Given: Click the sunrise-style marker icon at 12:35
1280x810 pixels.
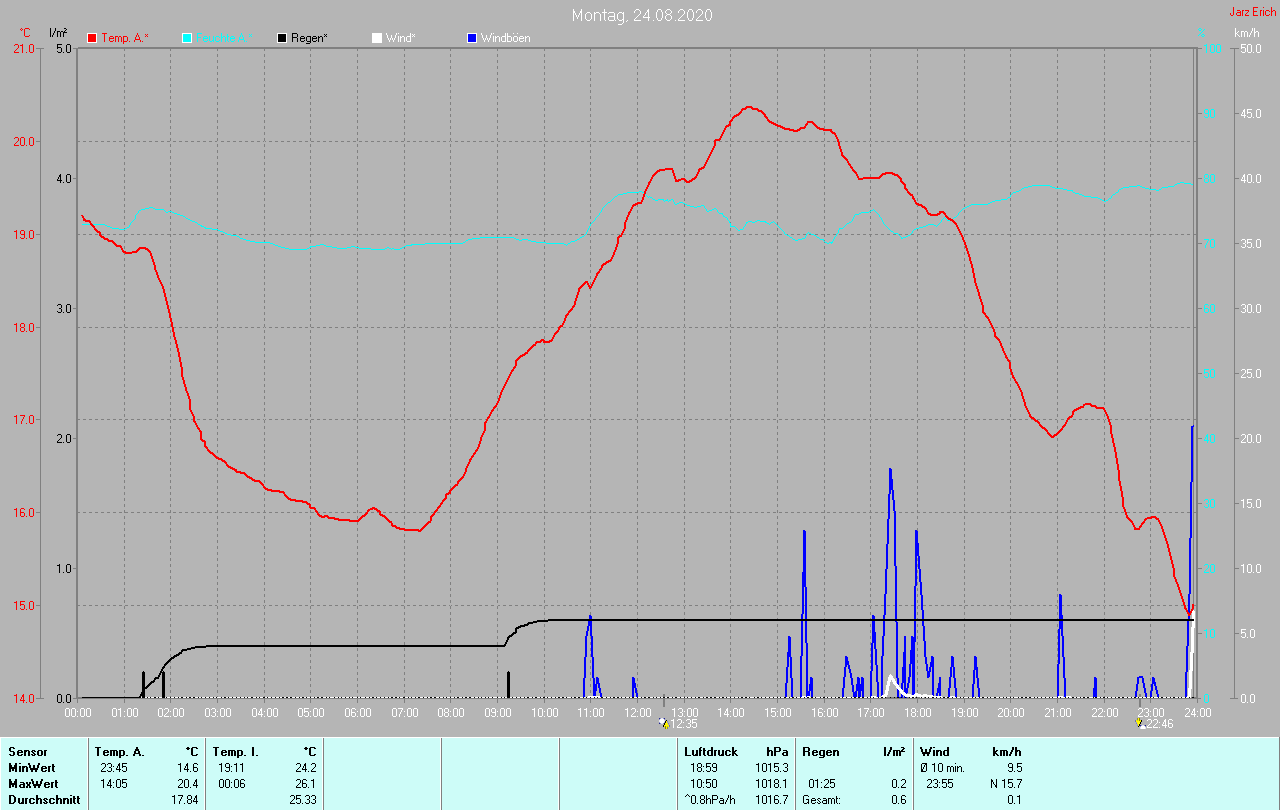Looking at the screenshot, I should click(x=663, y=722).
